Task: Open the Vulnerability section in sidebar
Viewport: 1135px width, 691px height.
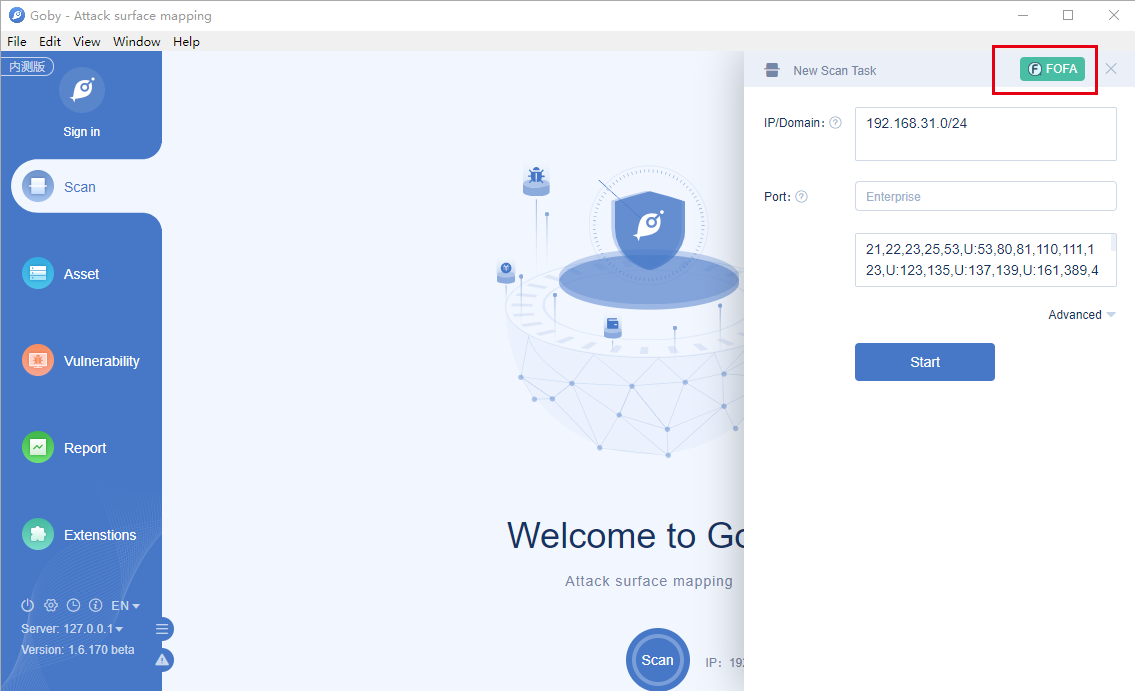Action: [80, 360]
